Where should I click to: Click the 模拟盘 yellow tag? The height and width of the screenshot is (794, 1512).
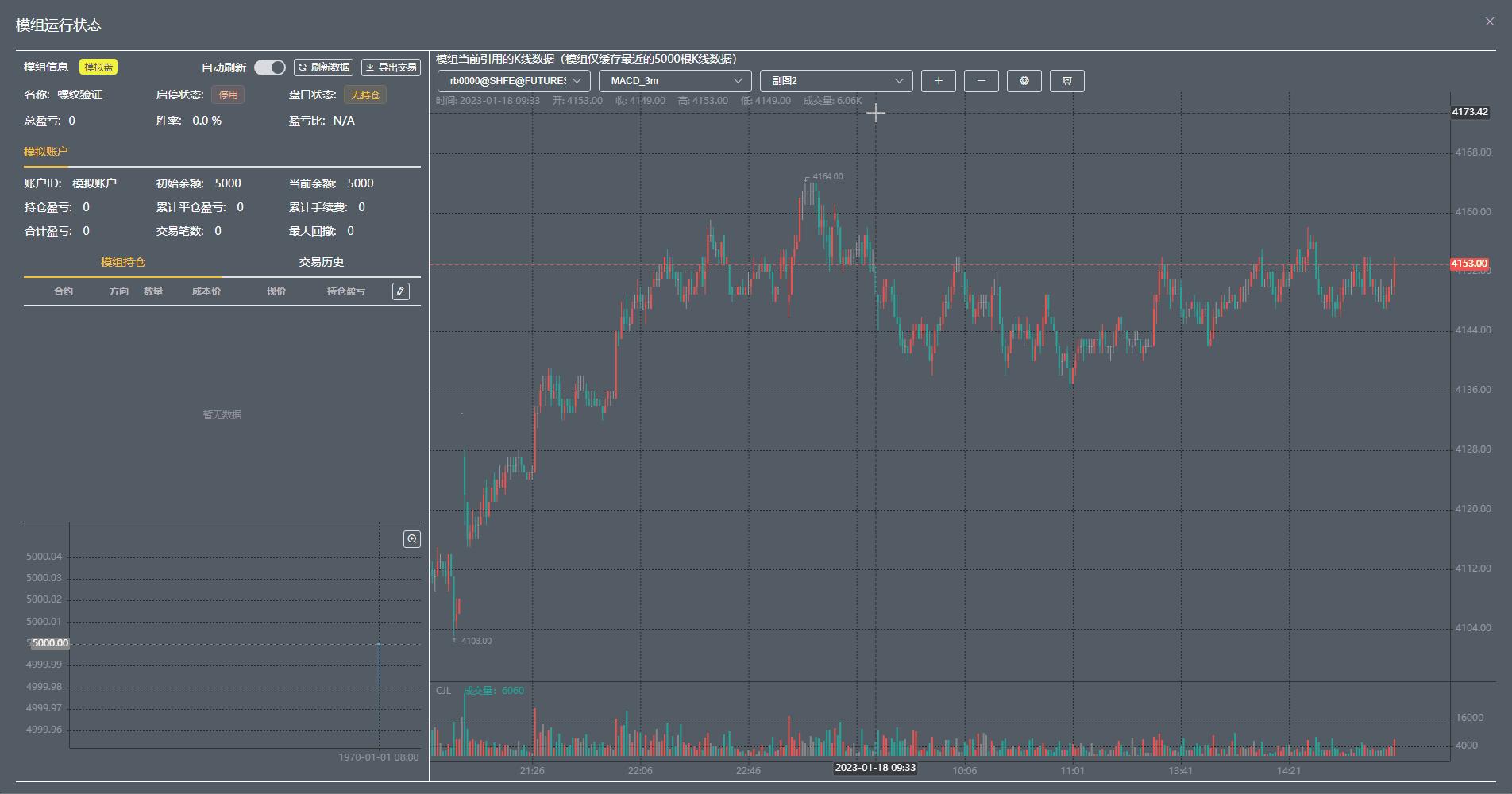point(98,67)
